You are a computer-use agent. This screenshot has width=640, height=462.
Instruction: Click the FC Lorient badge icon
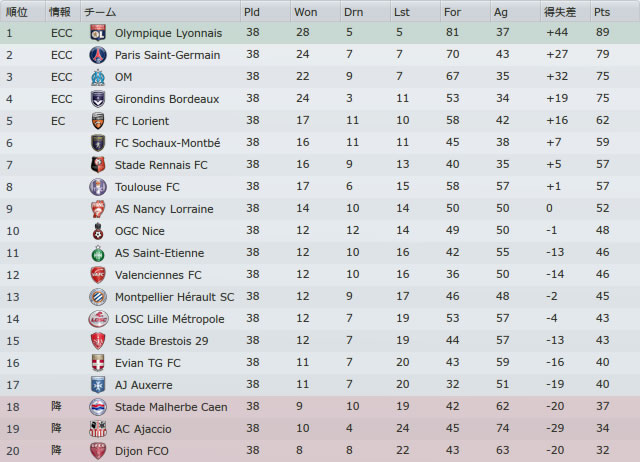(98, 121)
